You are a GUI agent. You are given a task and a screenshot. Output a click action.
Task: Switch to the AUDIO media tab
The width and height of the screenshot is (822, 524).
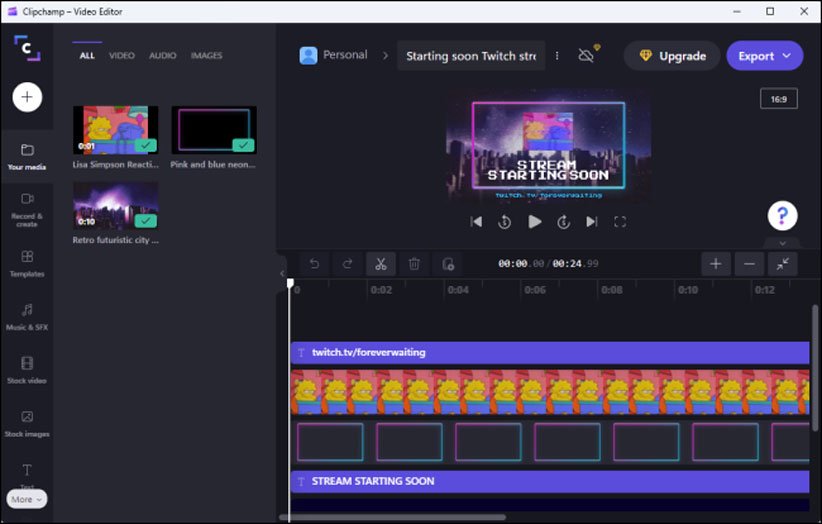tap(163, 56)
